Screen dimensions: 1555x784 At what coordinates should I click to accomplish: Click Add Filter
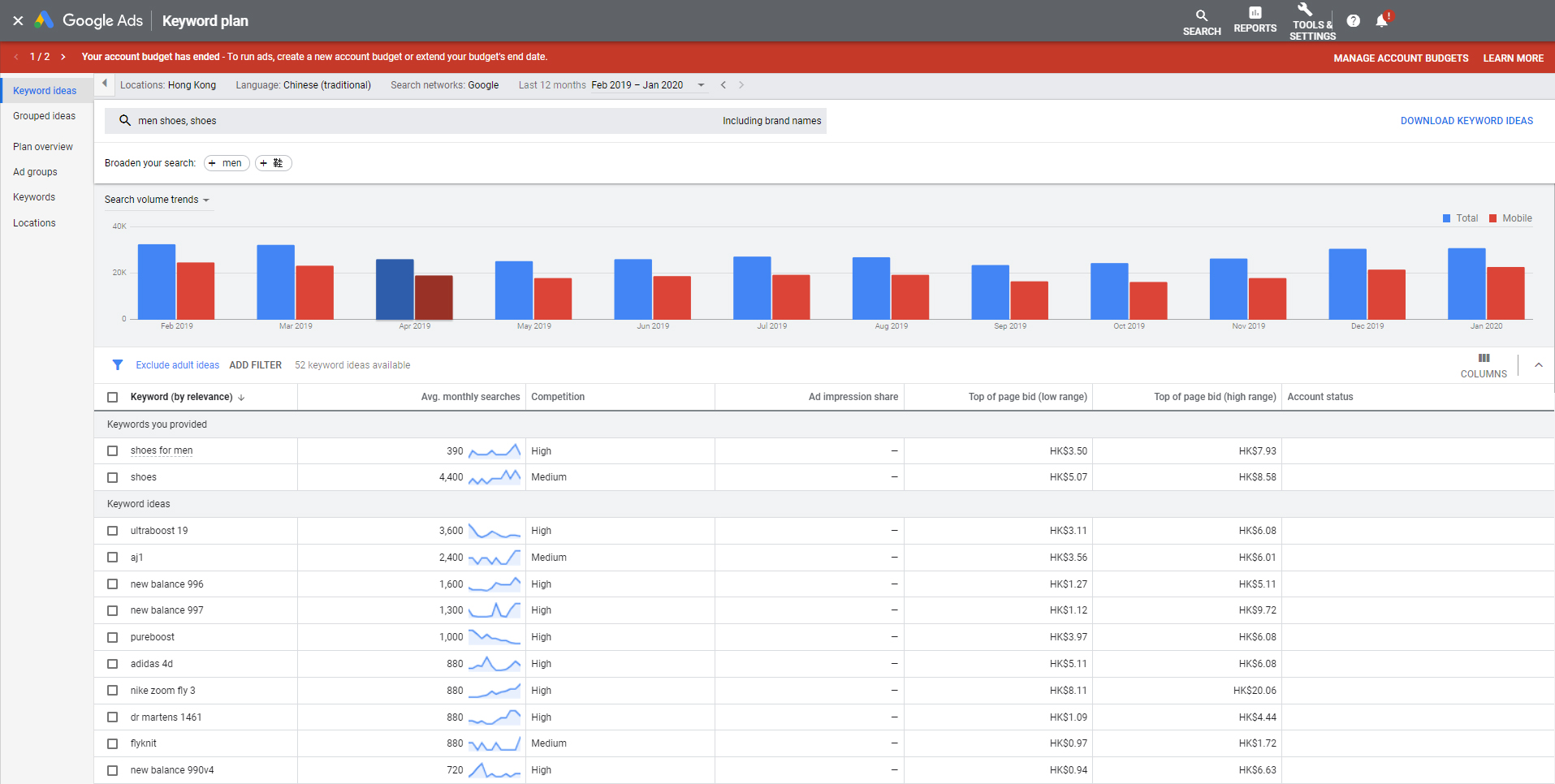pos(256,365)
